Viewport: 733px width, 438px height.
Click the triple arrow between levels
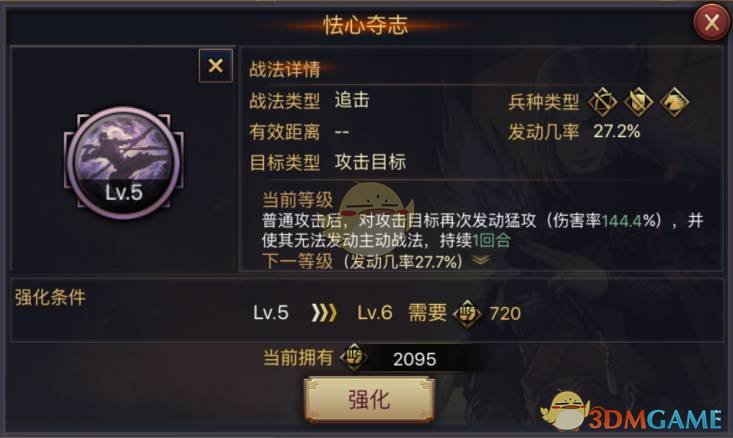click(323, 313)
